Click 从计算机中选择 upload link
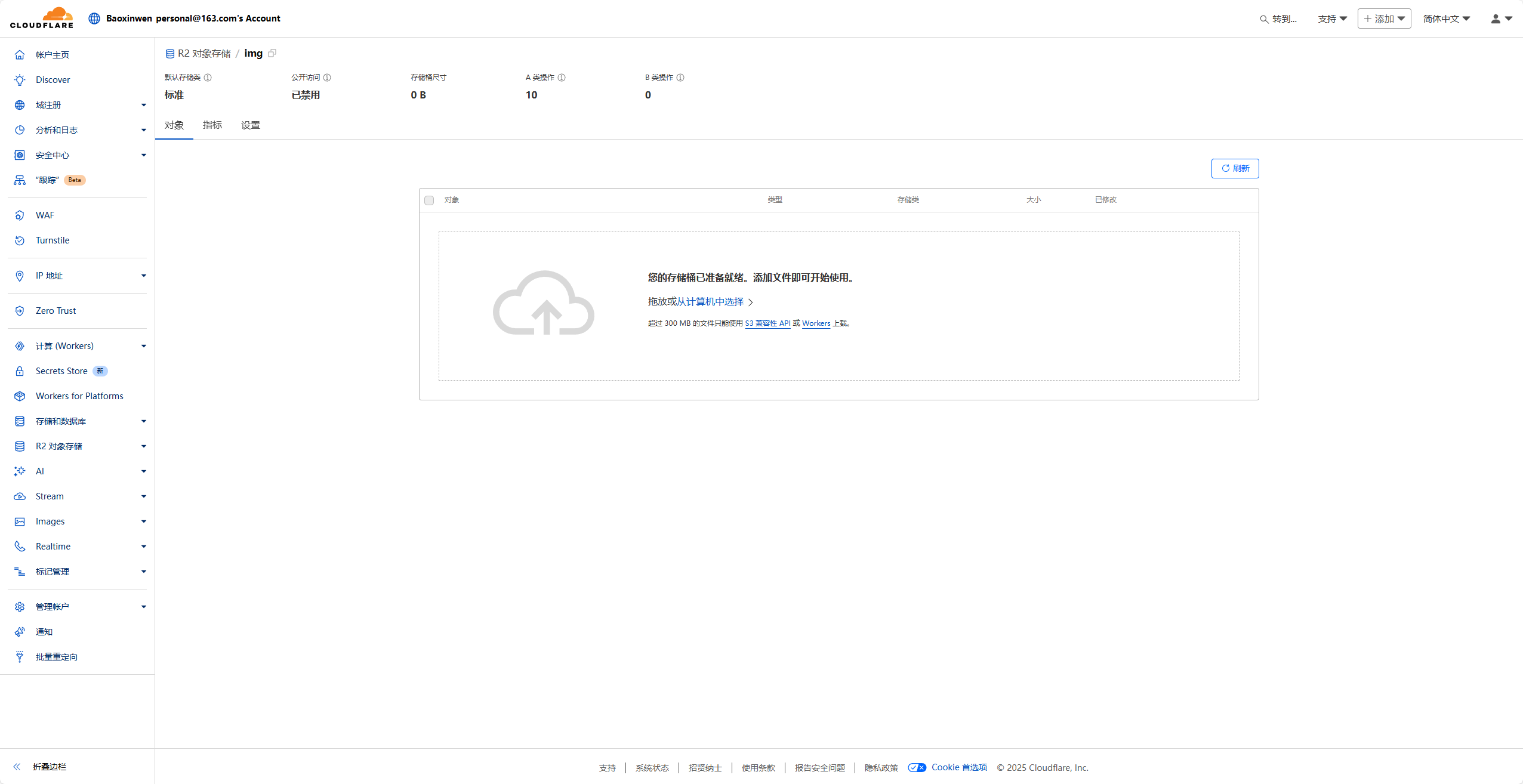 click(710, 302)
